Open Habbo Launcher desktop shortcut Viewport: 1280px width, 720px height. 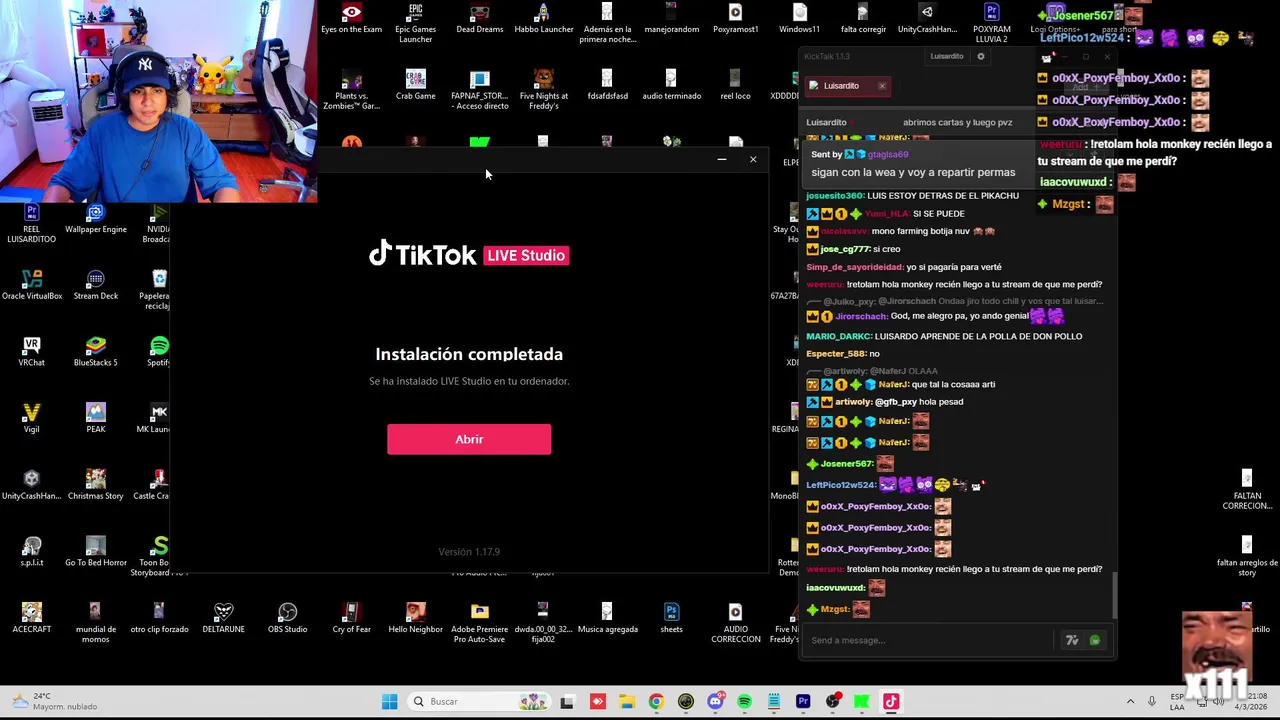[x=543, y=19]
